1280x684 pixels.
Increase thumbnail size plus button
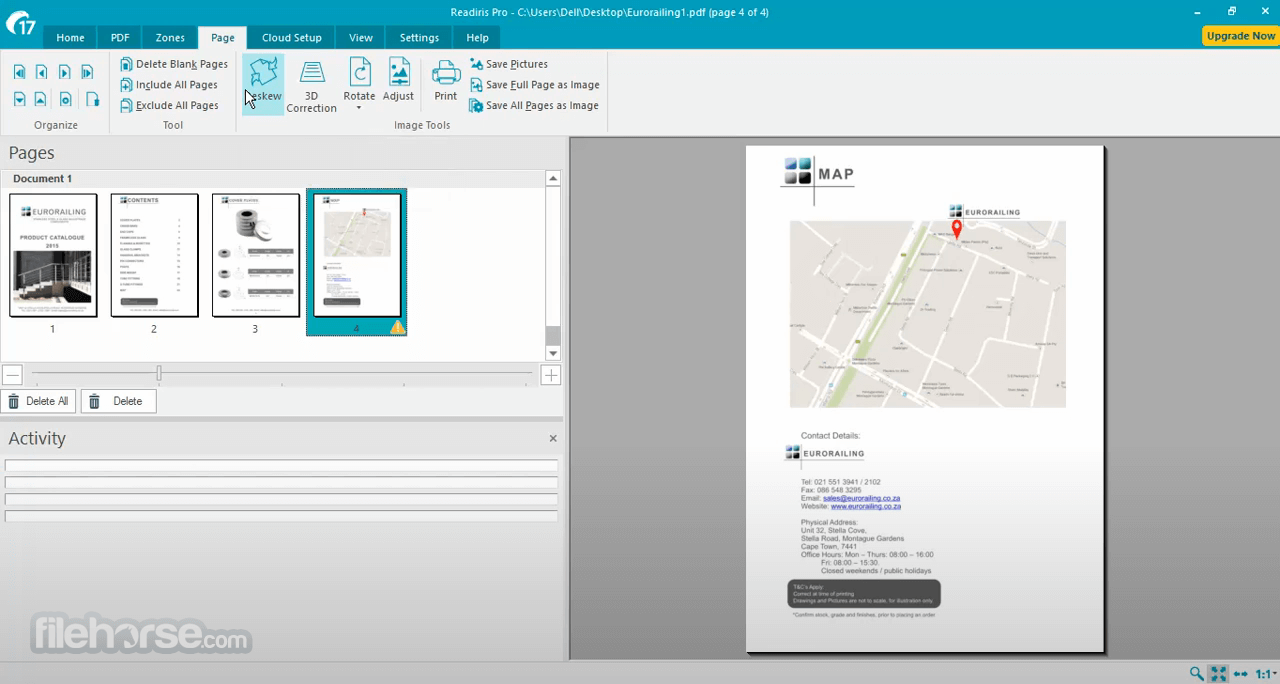pos(551,375)
